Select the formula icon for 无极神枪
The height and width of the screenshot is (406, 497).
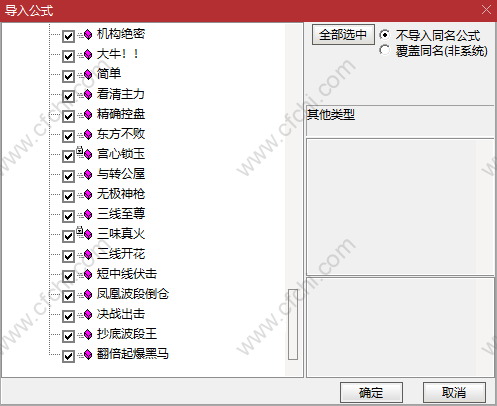[x=85, y=194]
